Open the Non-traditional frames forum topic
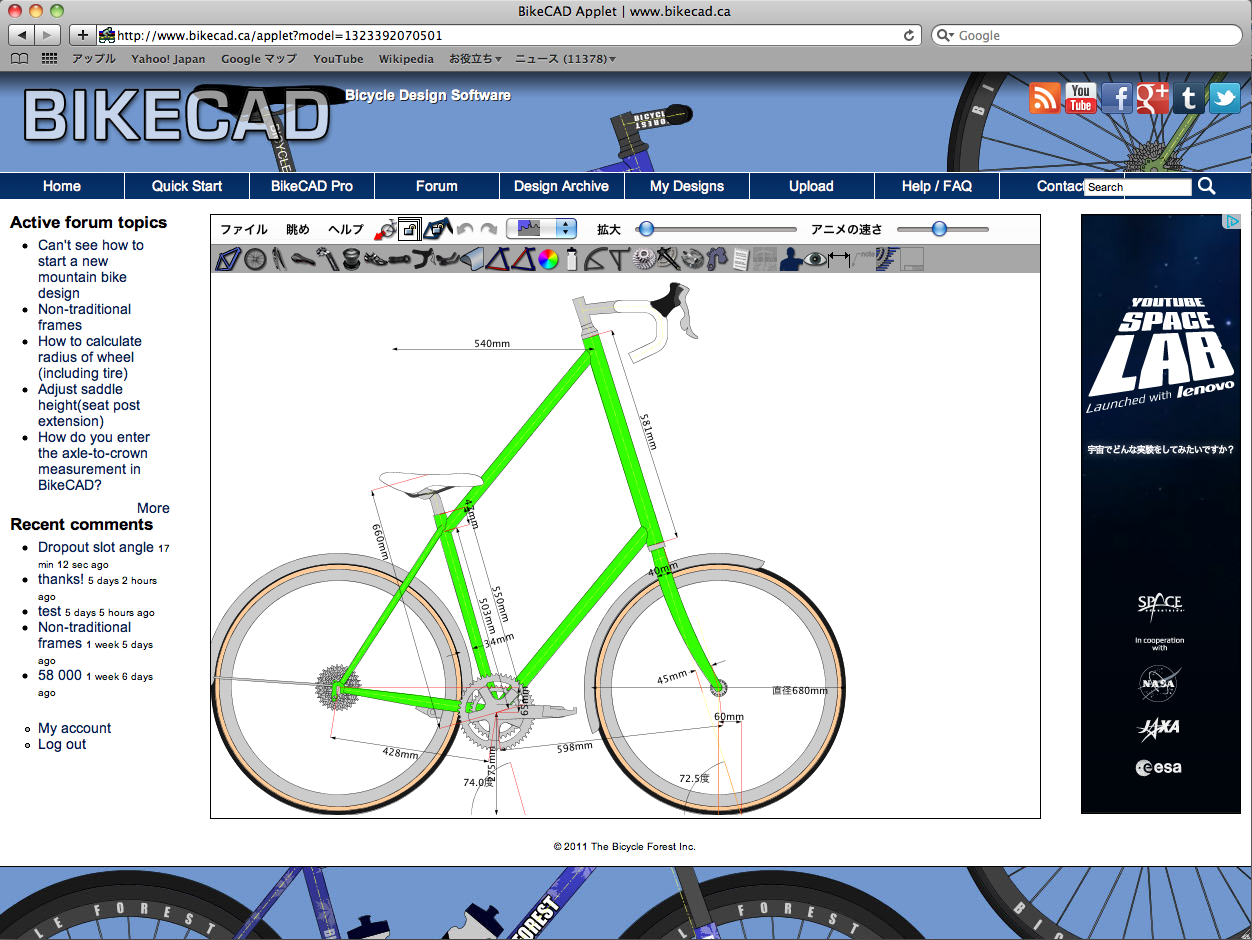 (x=84, y=317)
